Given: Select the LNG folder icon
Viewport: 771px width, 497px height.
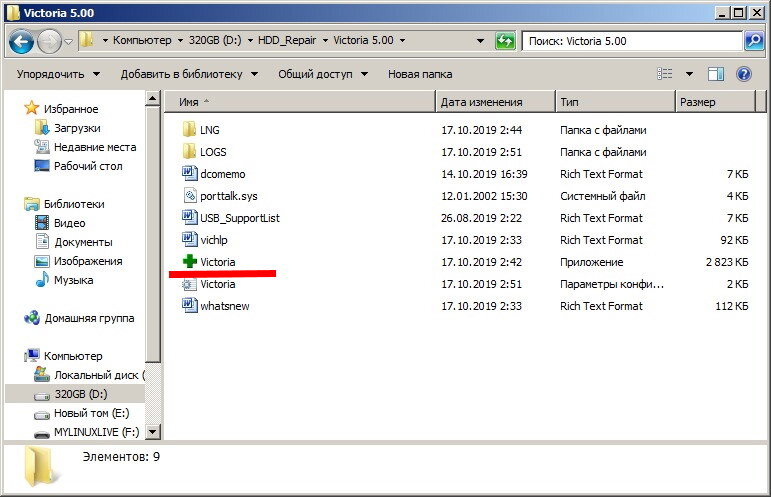Looking at the screenshot, I should click(189, 130).
